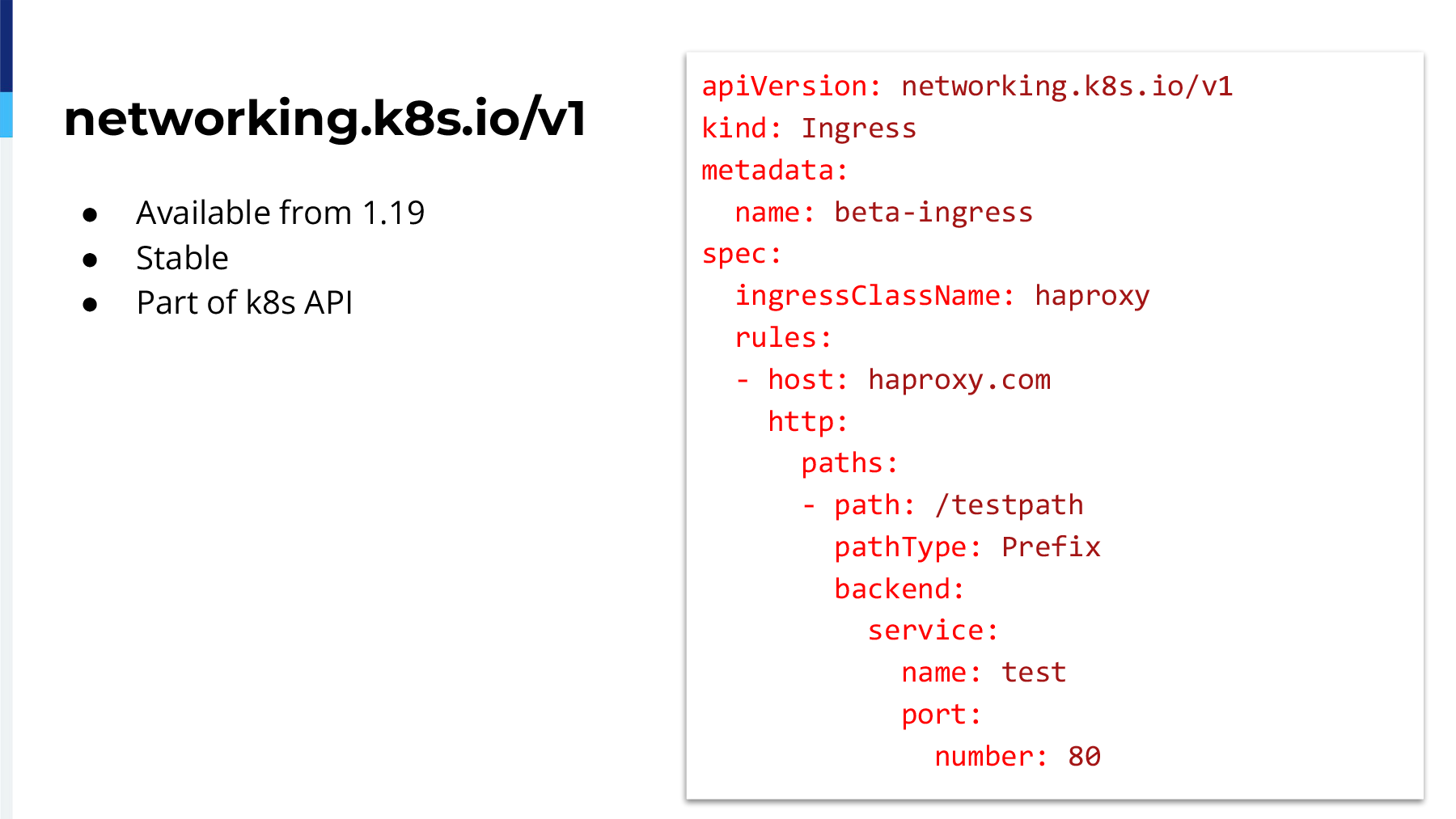Image resolution: width=1456 pixels, height=819 pixels.
Task: Select the 'metadata:' key in code
Action: 774,170
